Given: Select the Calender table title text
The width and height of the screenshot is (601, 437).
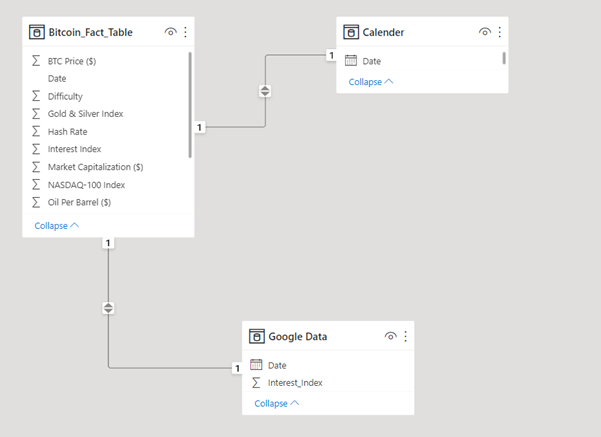Looking at the screenshot, I should pyautogui.click(x=383, y=32).
